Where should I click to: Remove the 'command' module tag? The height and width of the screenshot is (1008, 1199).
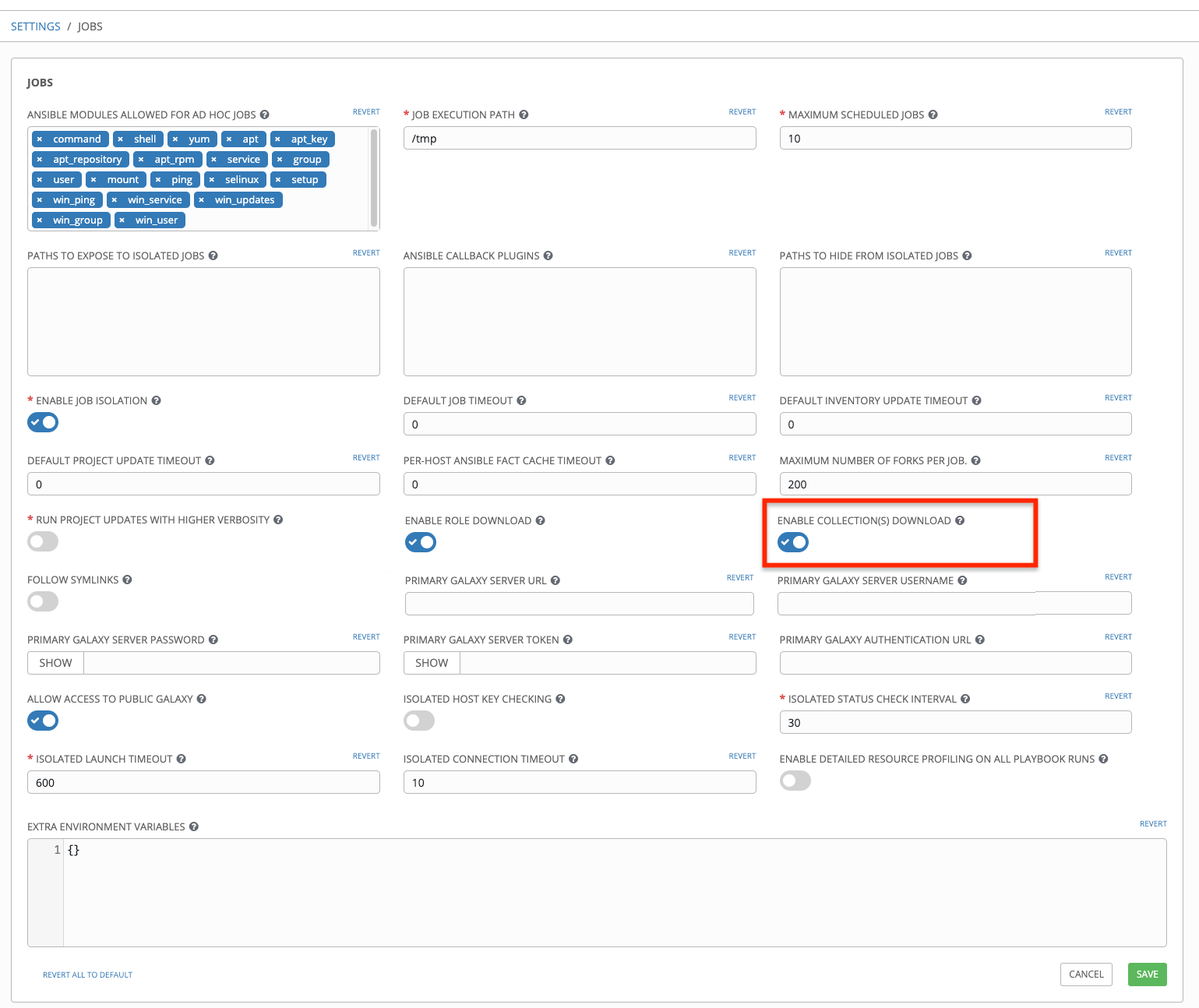(40, 139)
